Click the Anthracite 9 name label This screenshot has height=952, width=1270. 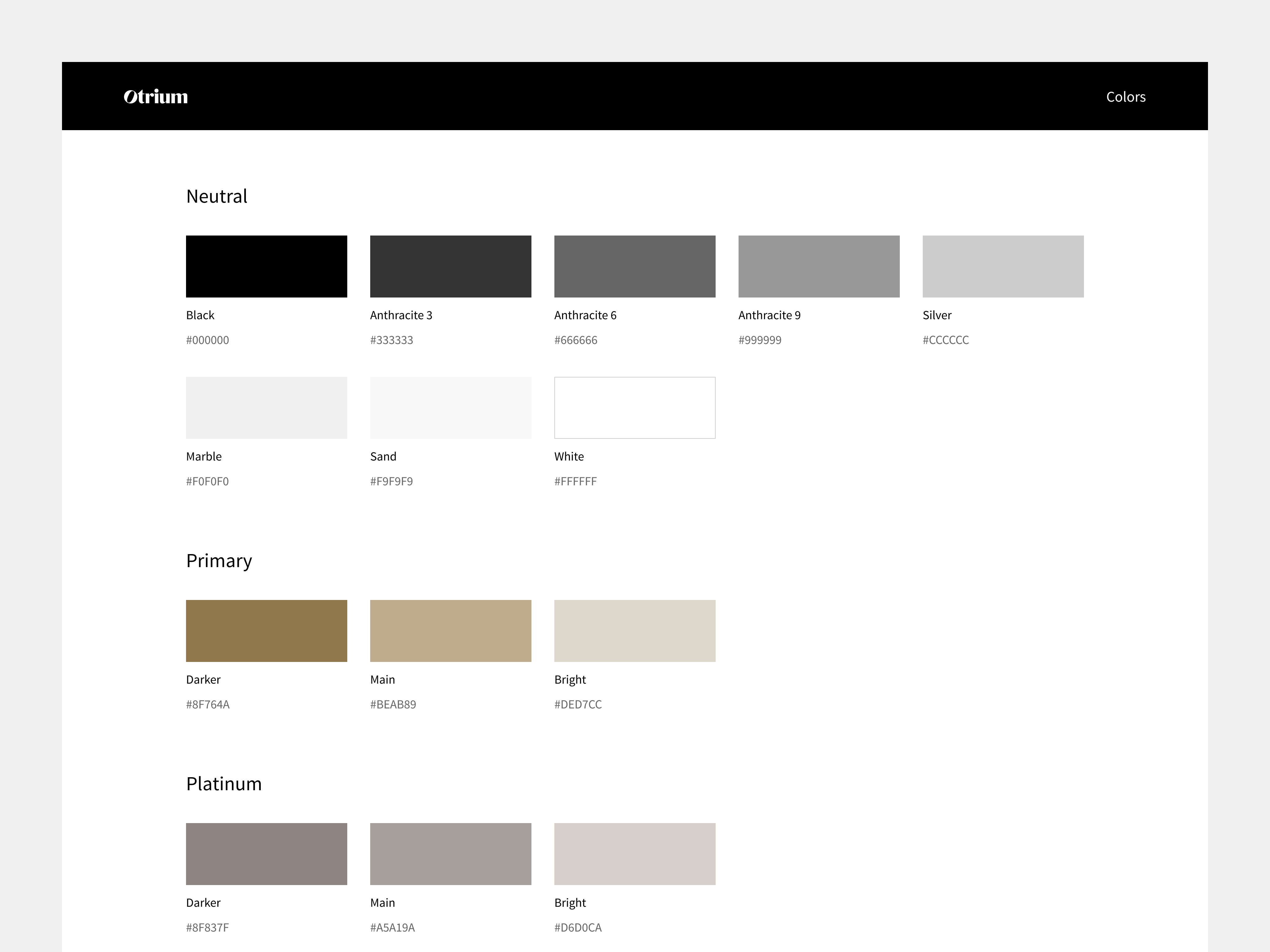pyautogui.click(x=769, y=315)
